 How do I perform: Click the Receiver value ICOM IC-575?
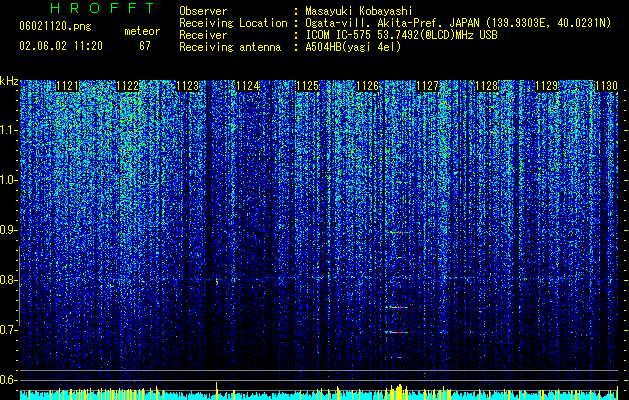point(338,35)
